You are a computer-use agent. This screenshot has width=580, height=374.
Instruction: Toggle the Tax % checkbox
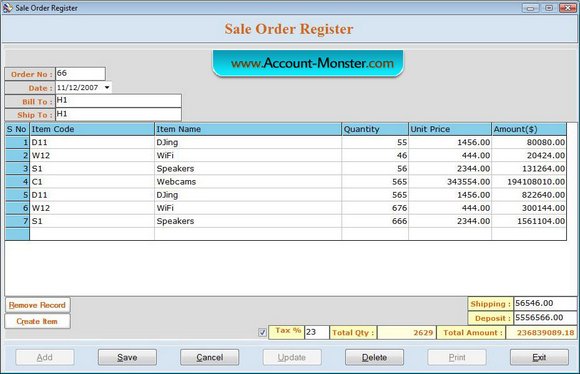click(x=262, y=333)
